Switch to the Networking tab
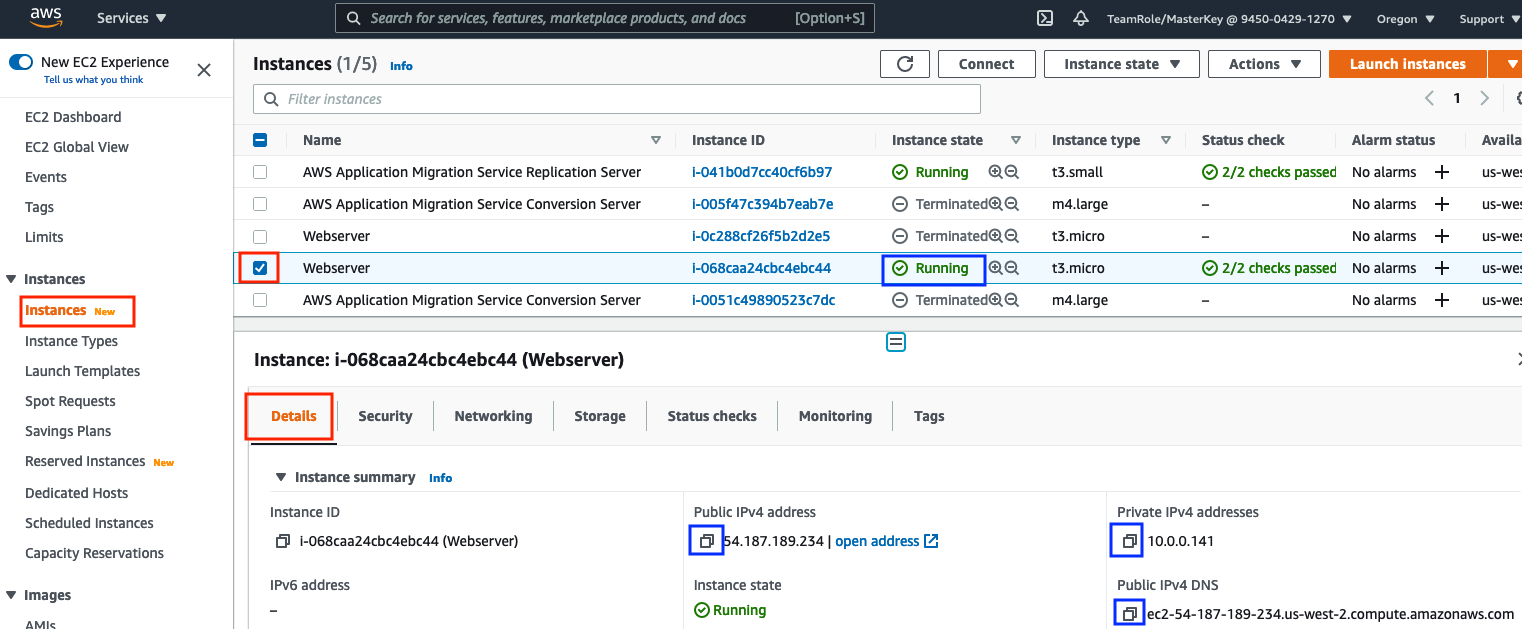Screen dimensions: 1522x629 point(493,416)
